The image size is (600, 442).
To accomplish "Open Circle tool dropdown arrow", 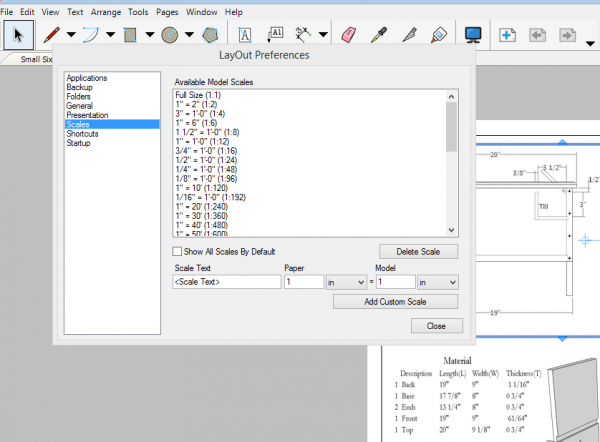I will pyautogui.click(x=189, y=35).
